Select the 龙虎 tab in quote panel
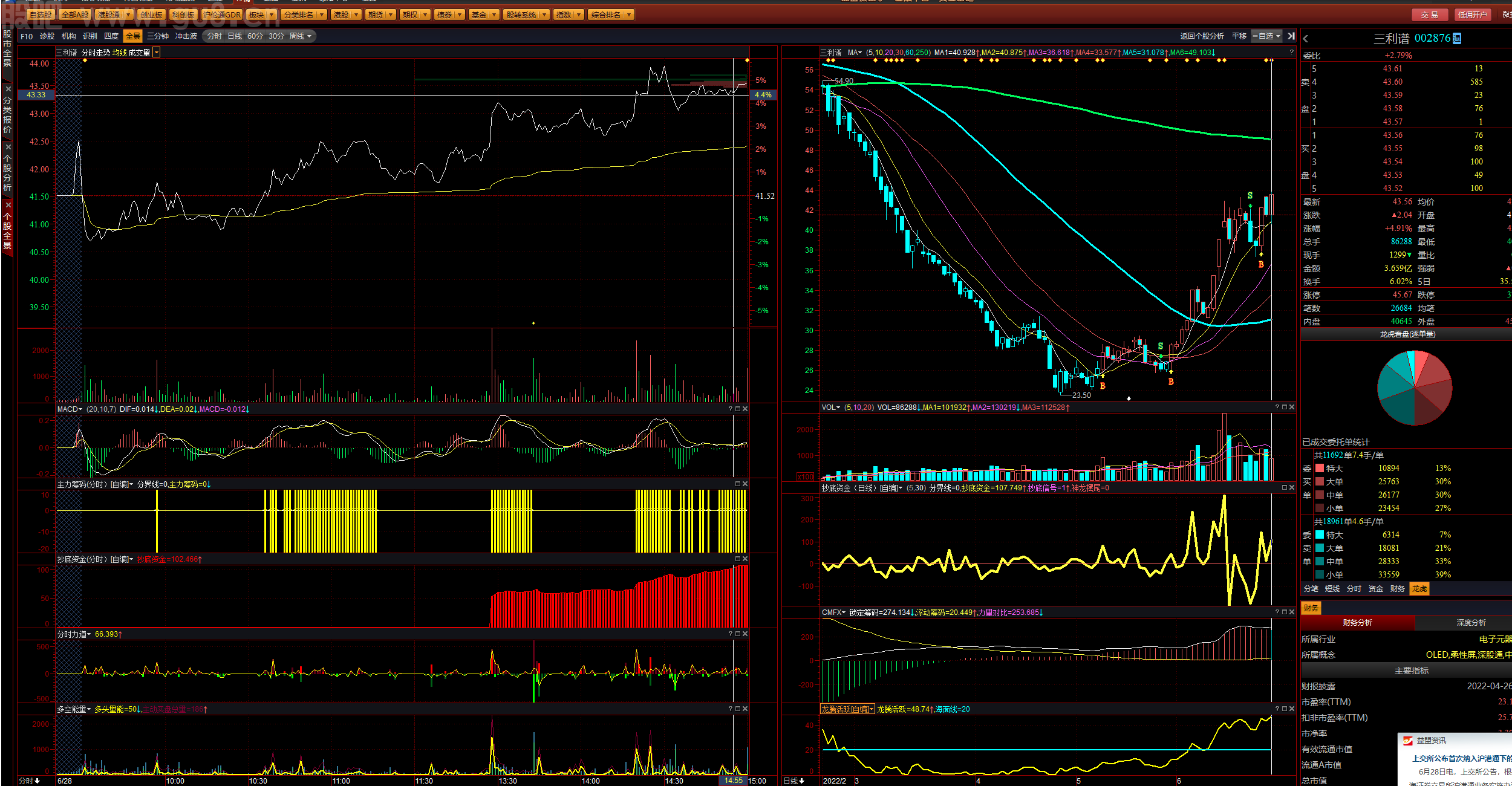Screen dimensions: 1512x786 point(1419,589)
